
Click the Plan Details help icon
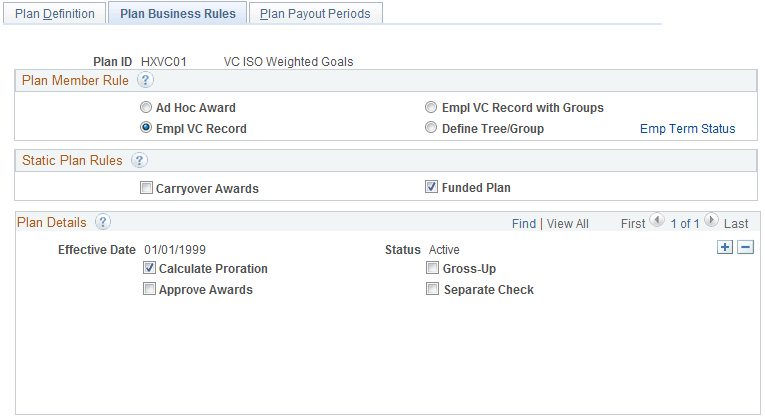102,223
